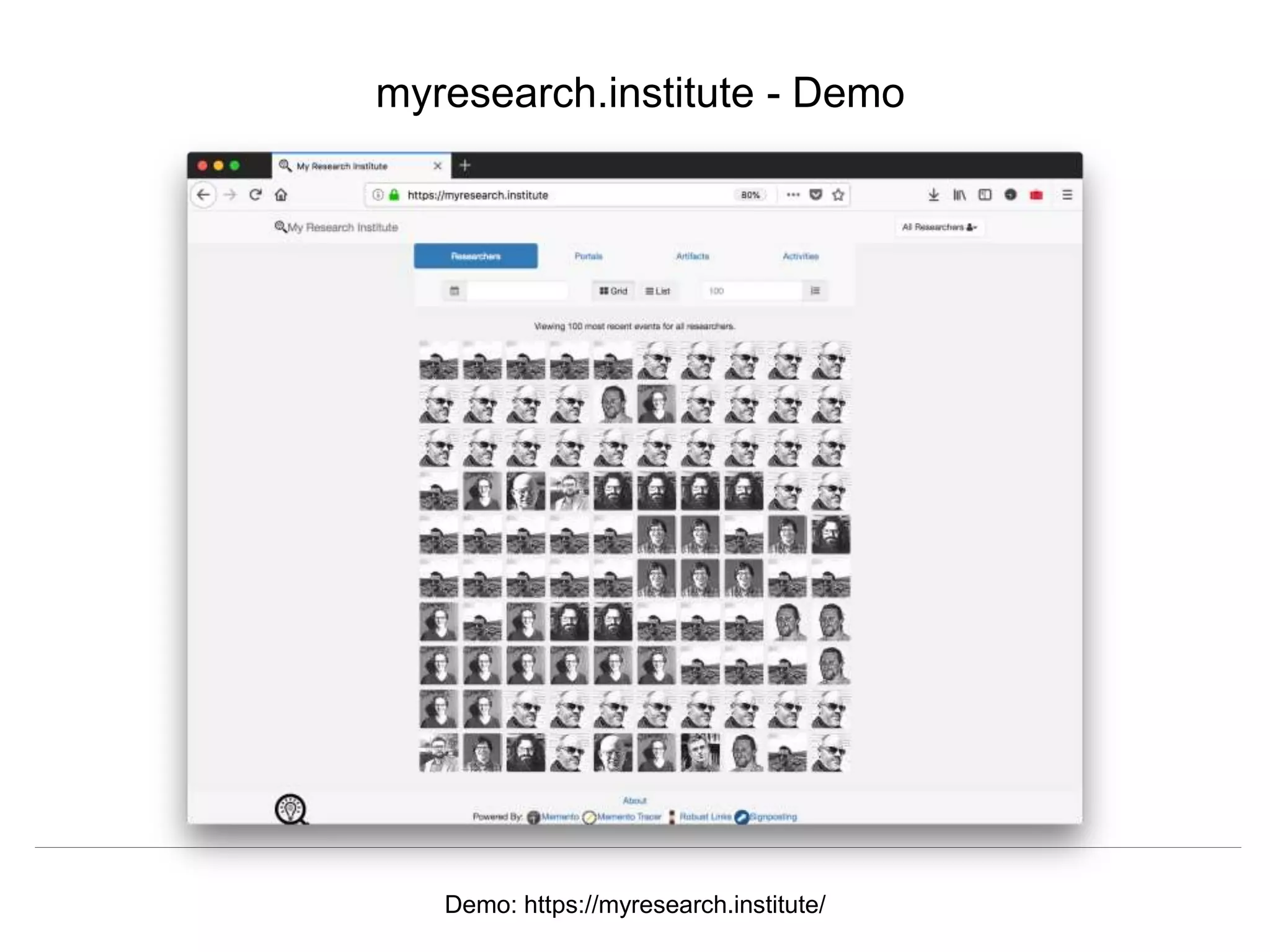This screenshot has width=1270, height=952.
Task: Open the Signposting text link
Action: (x=773, y=817)
